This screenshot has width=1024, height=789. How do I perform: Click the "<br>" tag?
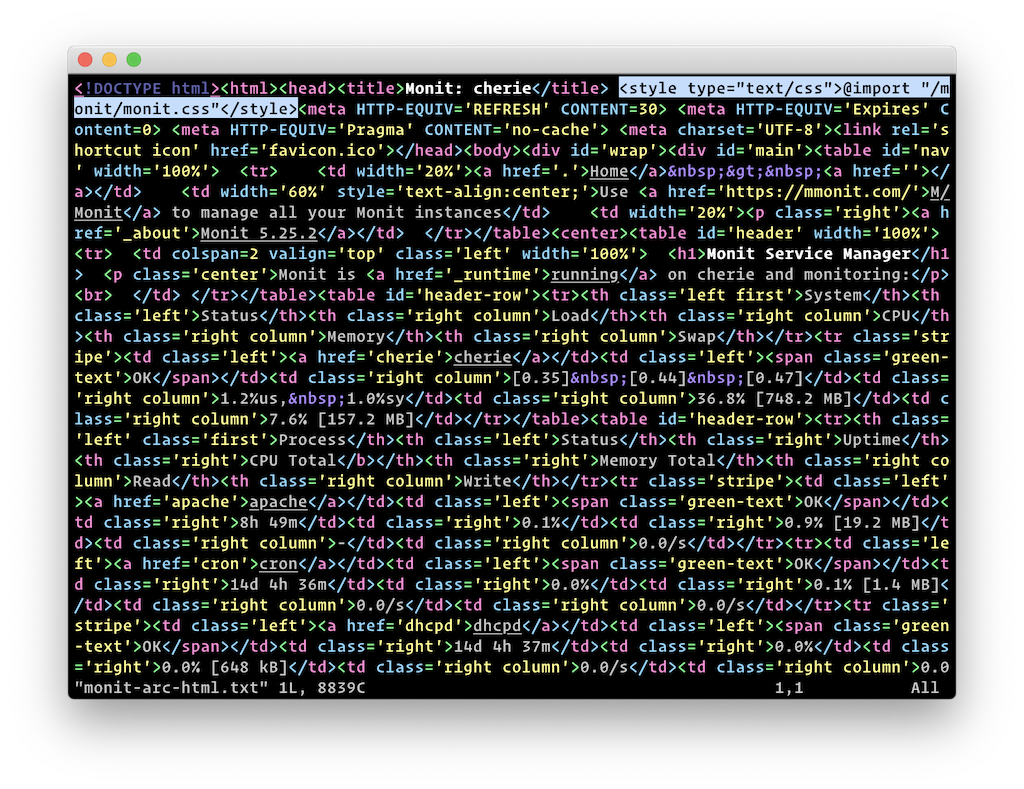(94, 296)
